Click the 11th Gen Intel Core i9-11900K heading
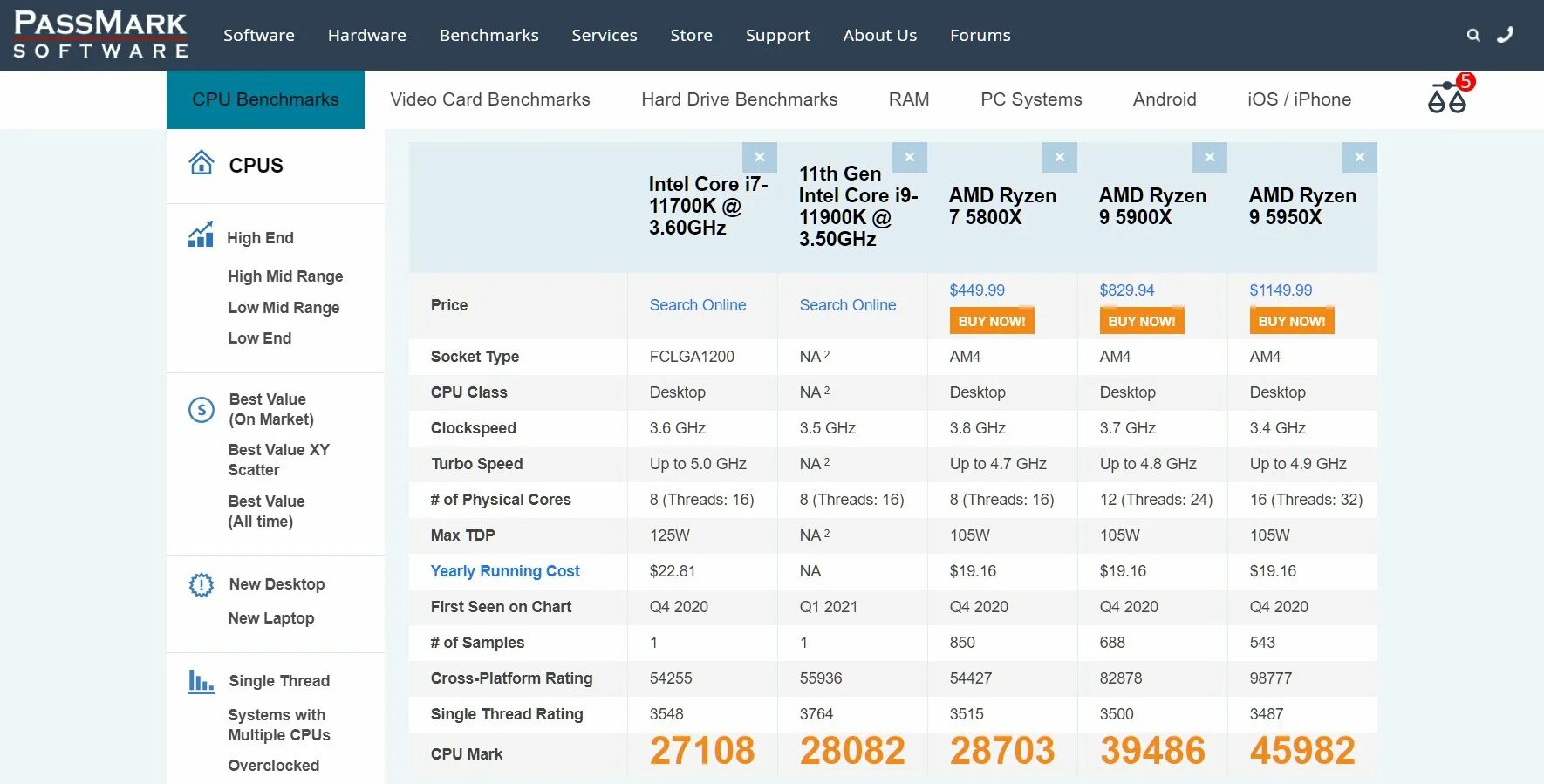 pos(858,206)
